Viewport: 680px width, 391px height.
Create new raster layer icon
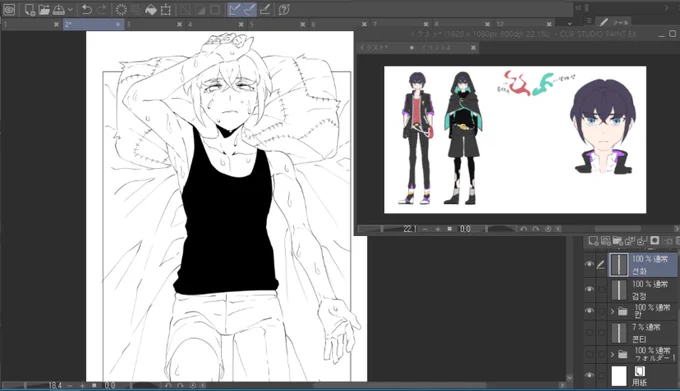[x=594, y=241]
